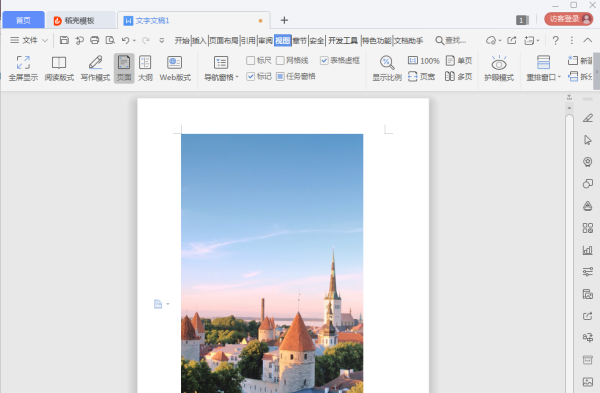Open the cloud sync dropdown arrow
600x393 pixels.
[x=500, y=41]
